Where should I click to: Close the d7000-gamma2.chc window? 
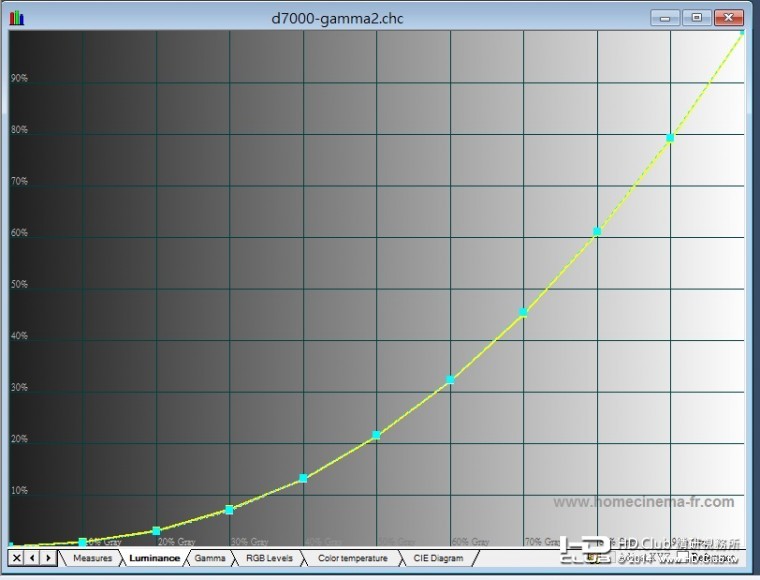(729, 18)
